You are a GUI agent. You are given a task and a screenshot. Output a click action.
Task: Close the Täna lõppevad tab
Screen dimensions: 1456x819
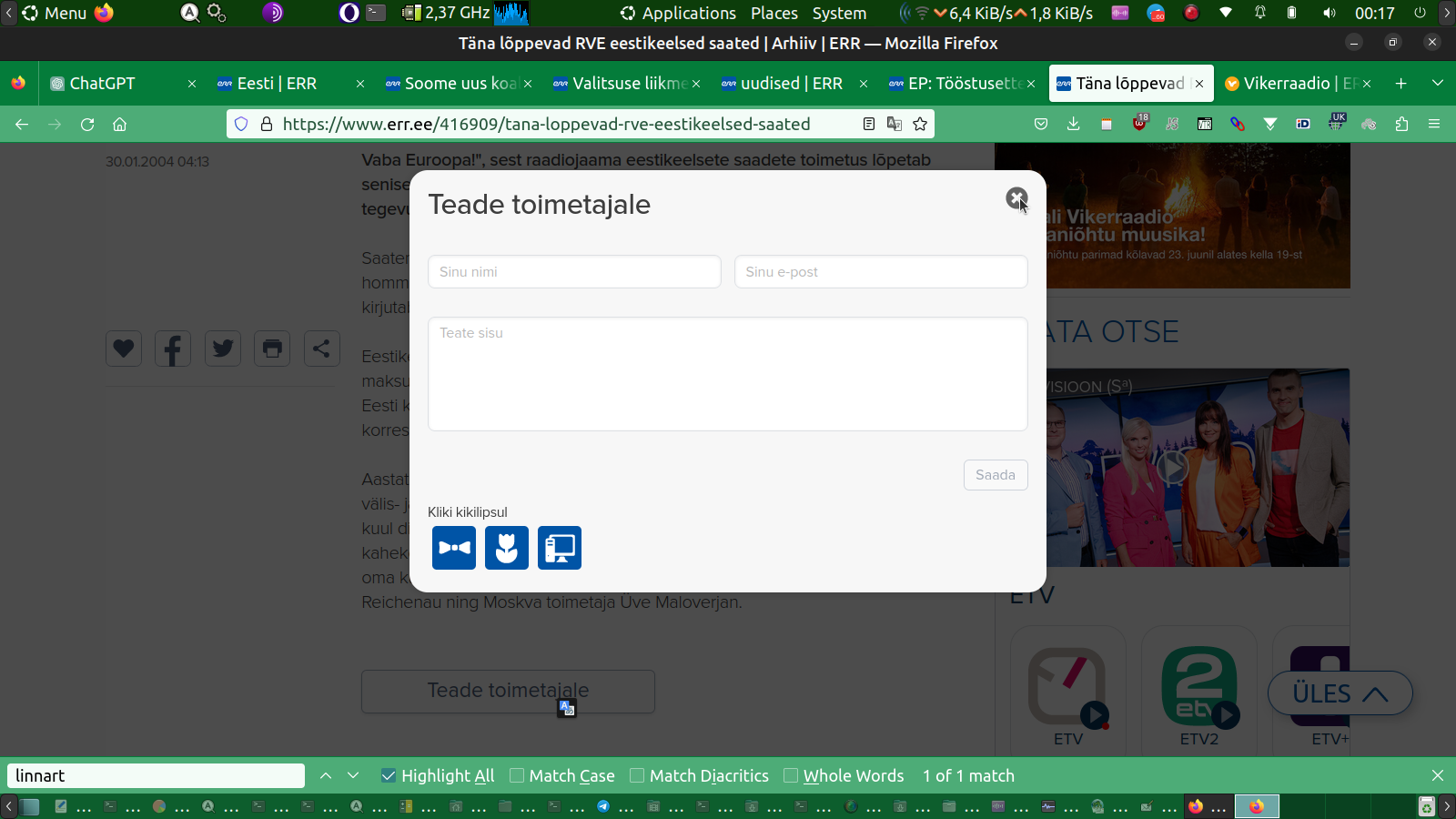pyautogui.click(x=1199, y=84)
